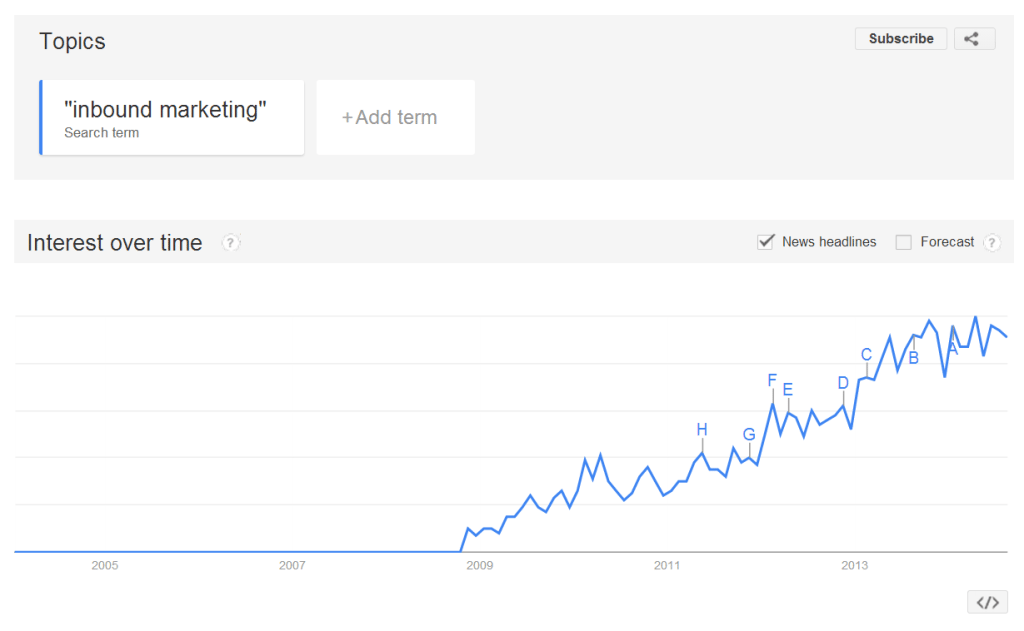The height and width of the screenshot is (631, 1024).
Task: Select news marker D on the trend line
Action: (x=843, y=381)
